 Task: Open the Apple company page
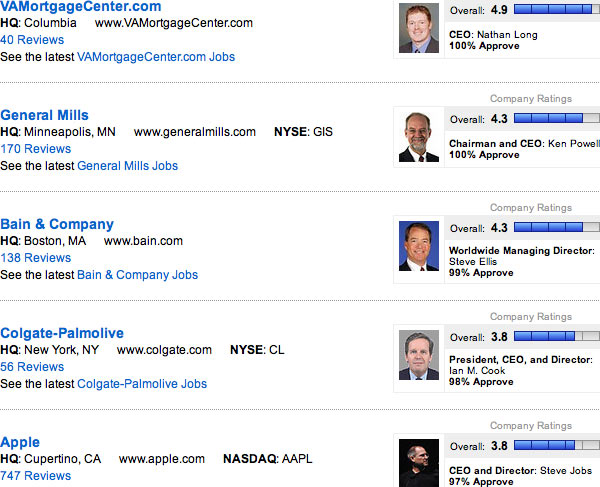coord(21,442)
